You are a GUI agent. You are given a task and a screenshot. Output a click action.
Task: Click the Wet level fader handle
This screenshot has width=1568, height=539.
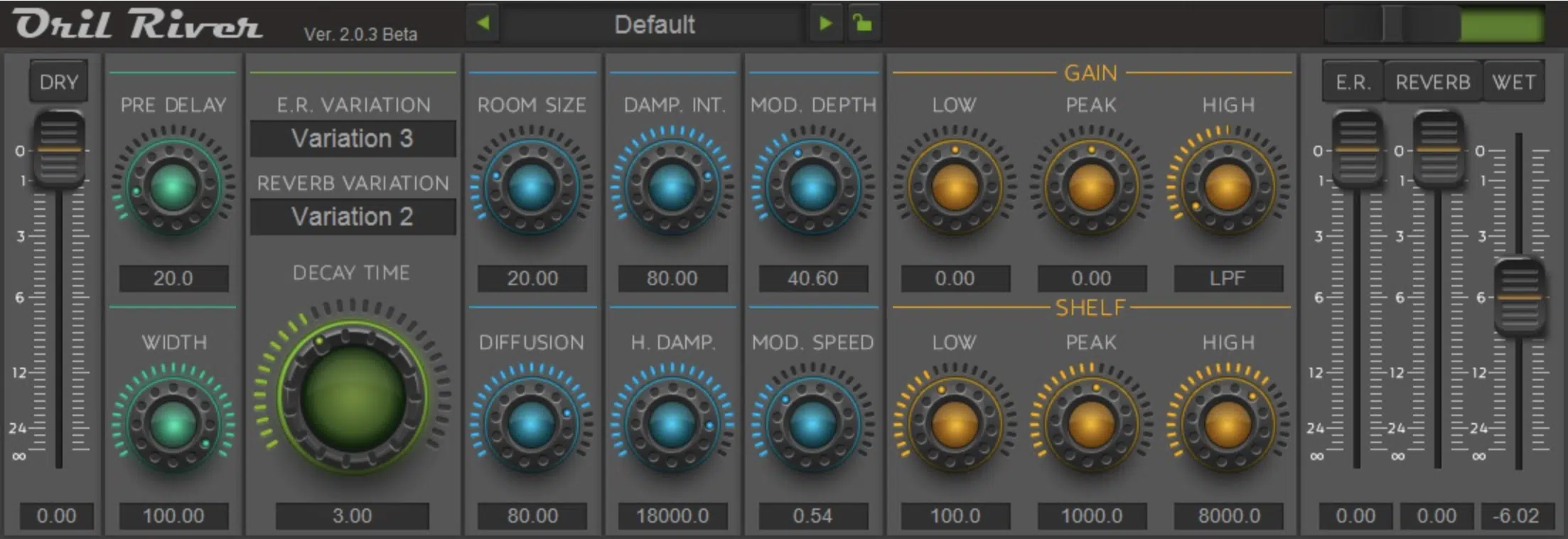tap(1519, 297)
